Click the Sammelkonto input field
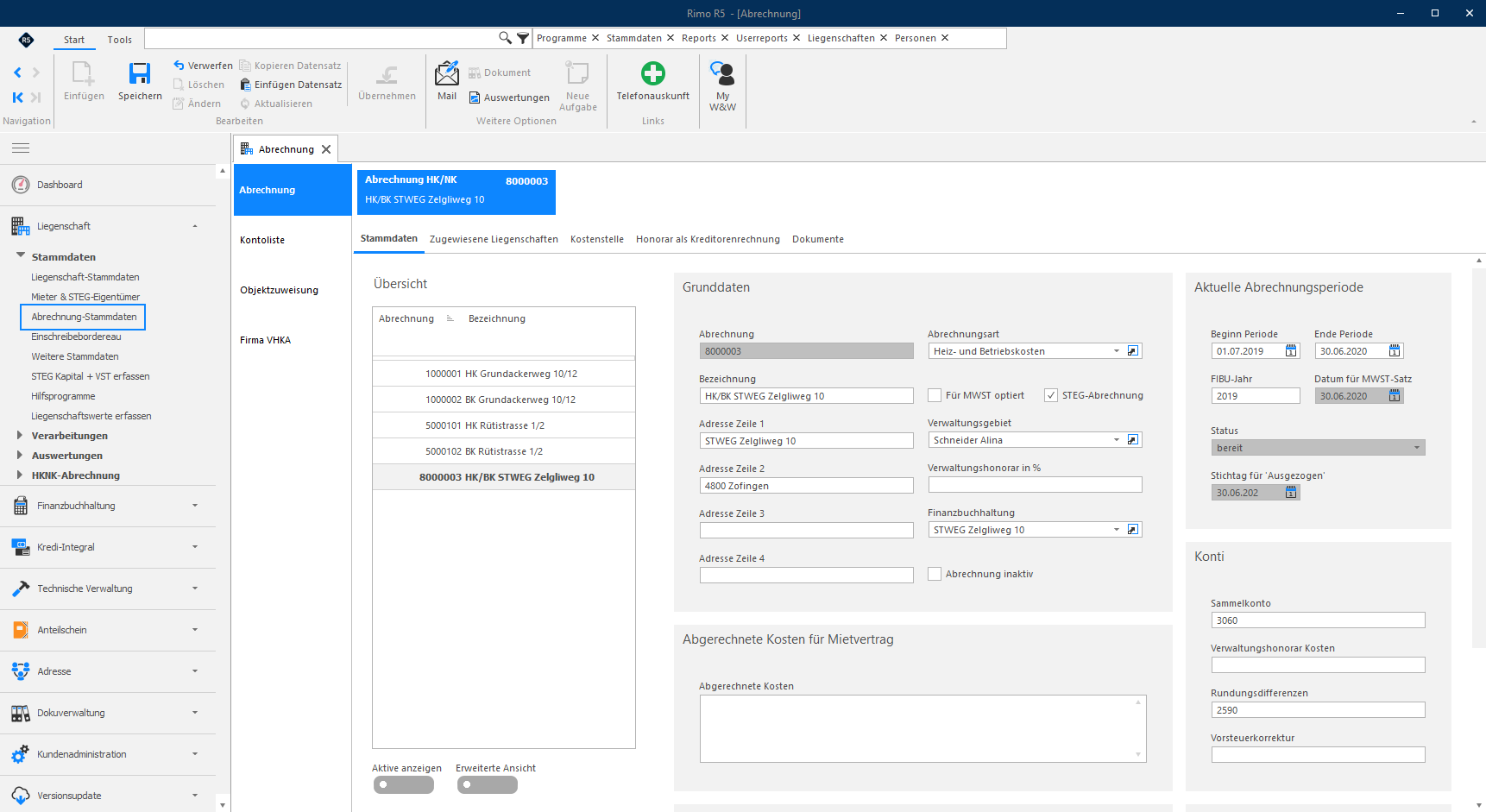The image size is (1486, 812). tap(1318, 620)
